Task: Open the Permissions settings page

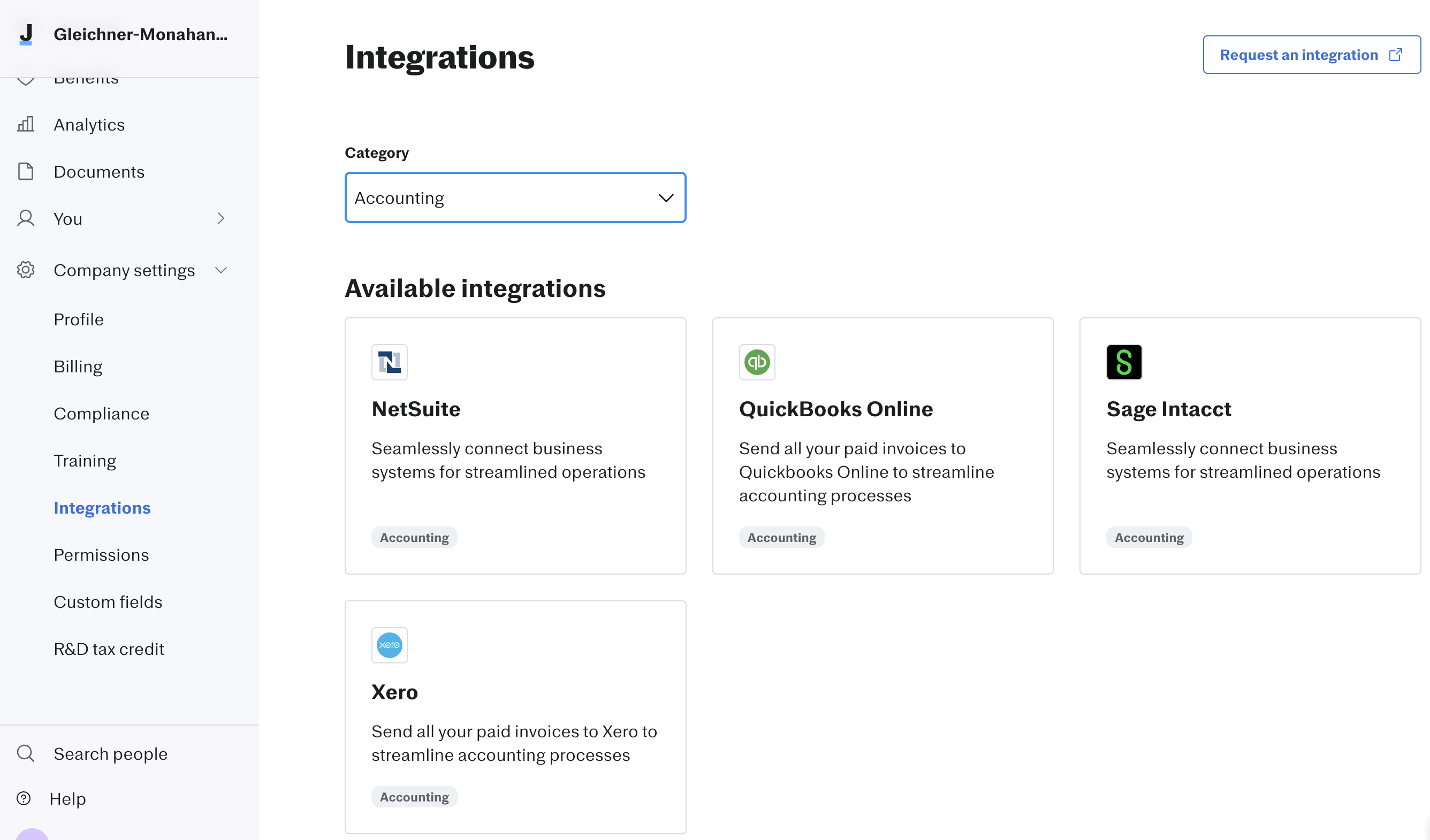Action: [102, 555]
